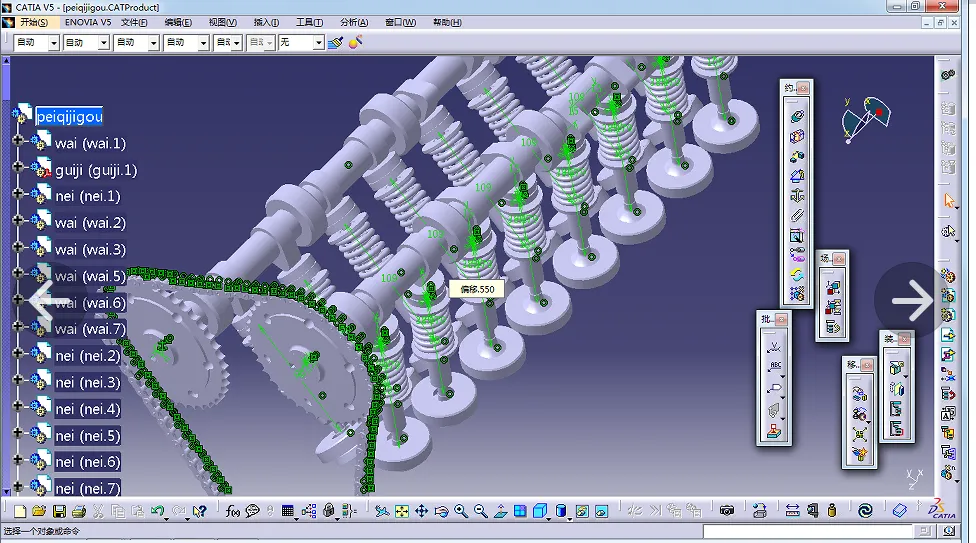
Task: Click the command input field in status bar
Action: 807,531
